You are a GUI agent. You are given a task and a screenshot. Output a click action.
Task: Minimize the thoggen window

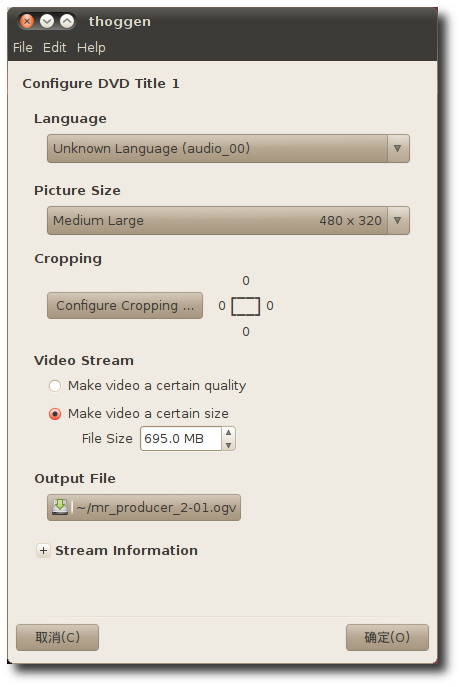point(47,21)
